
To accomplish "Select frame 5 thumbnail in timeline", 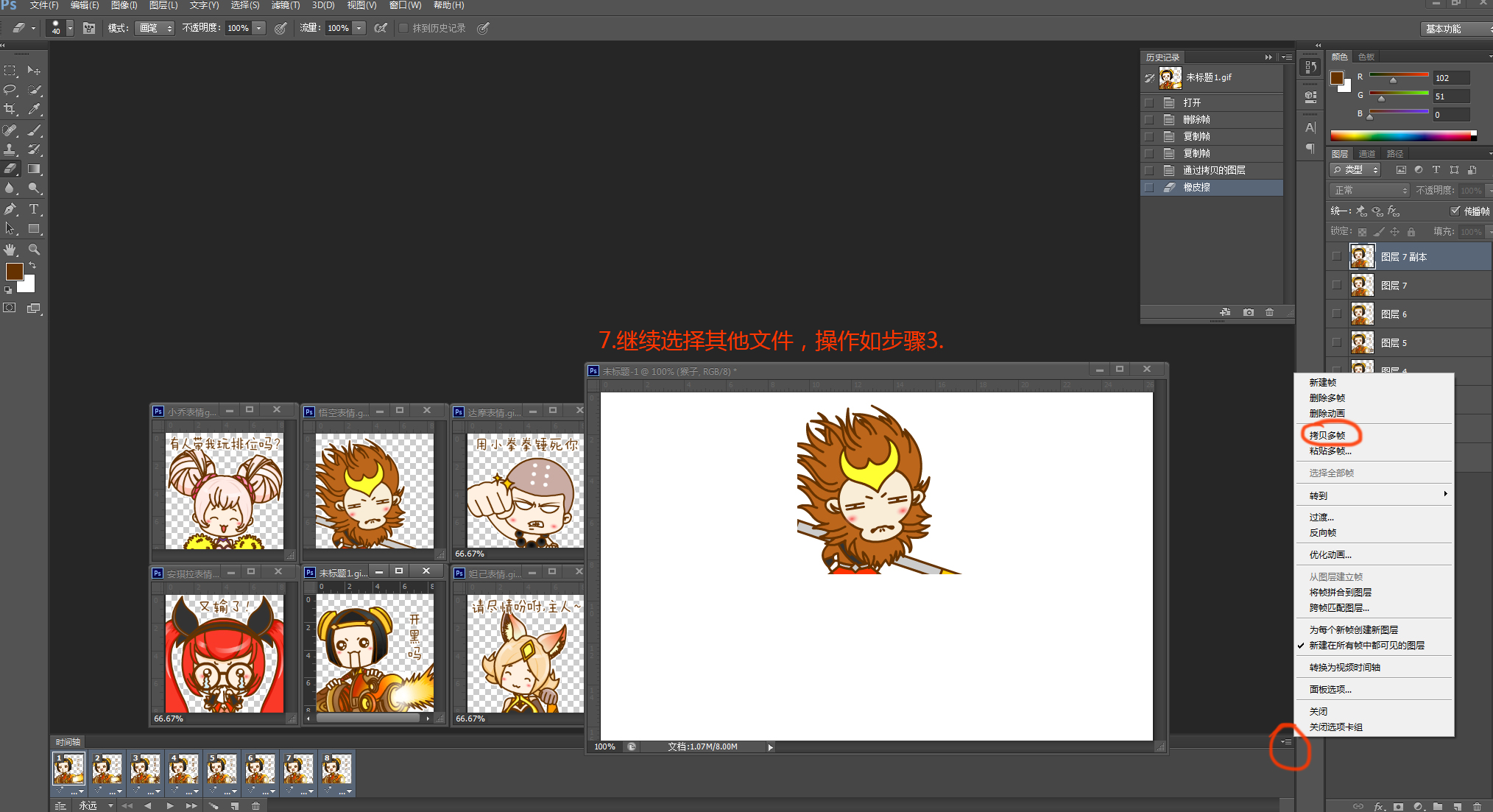I will pyautogui.click(x=222, y=769).
